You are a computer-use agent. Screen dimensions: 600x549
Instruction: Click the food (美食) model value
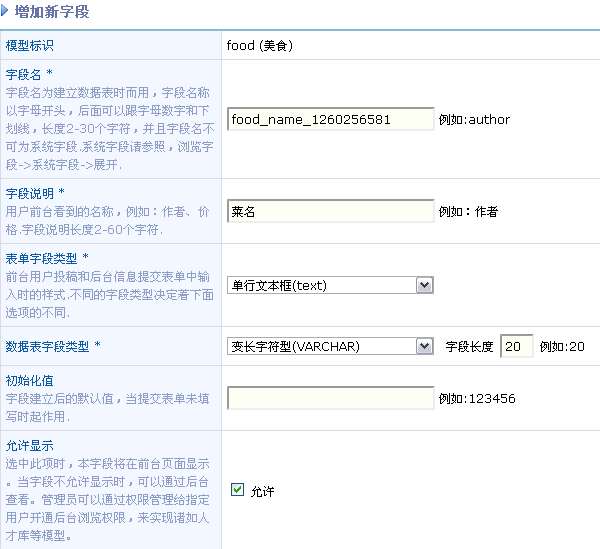coord(259,45)
